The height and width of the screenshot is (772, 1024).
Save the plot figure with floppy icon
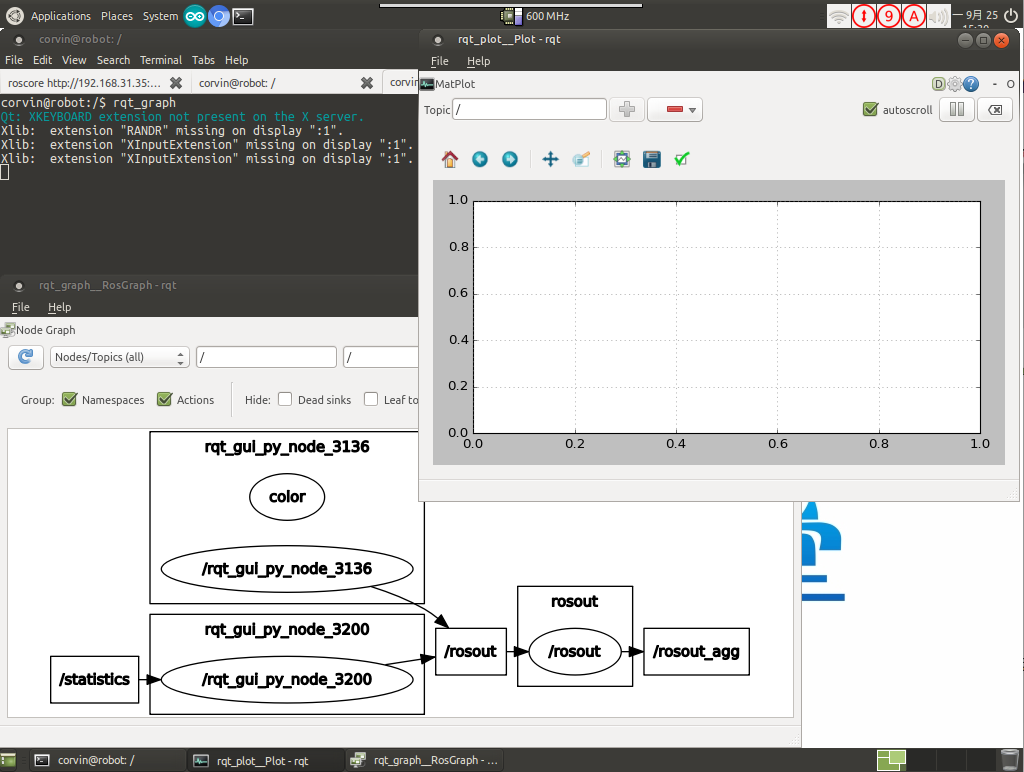(x=652, y=159)
